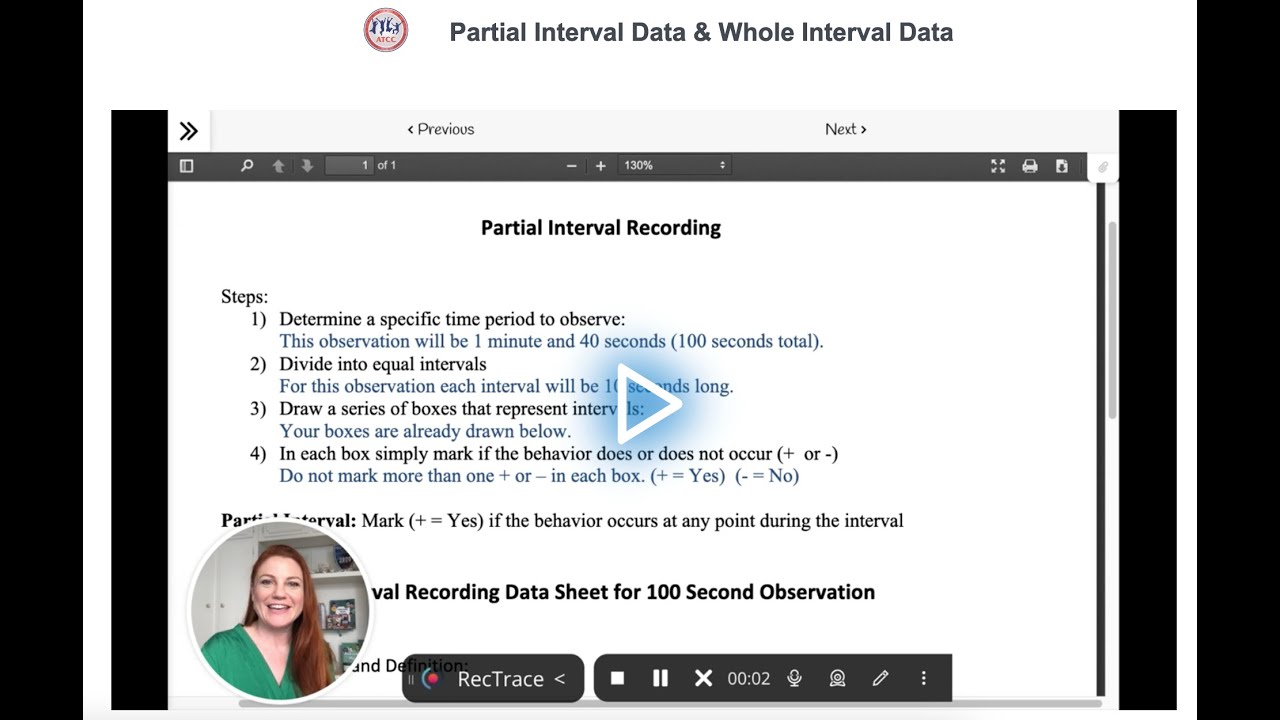The width and height of the screenshot is (1280, 720).
Task: Print the PDF document
Action: (x=1030, y=166)
